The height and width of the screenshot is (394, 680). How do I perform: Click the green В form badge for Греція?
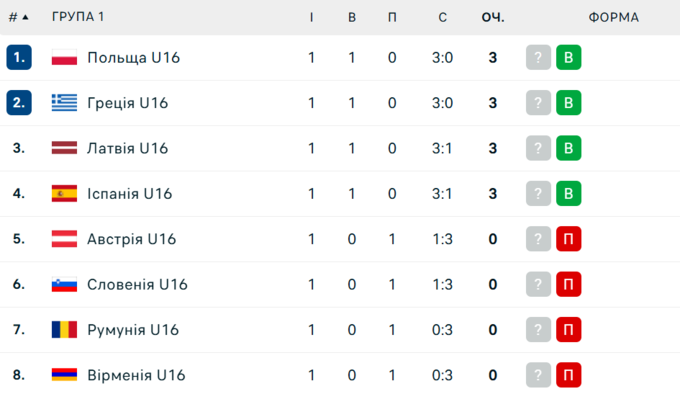pyautogui.click(x=569, y=103)
